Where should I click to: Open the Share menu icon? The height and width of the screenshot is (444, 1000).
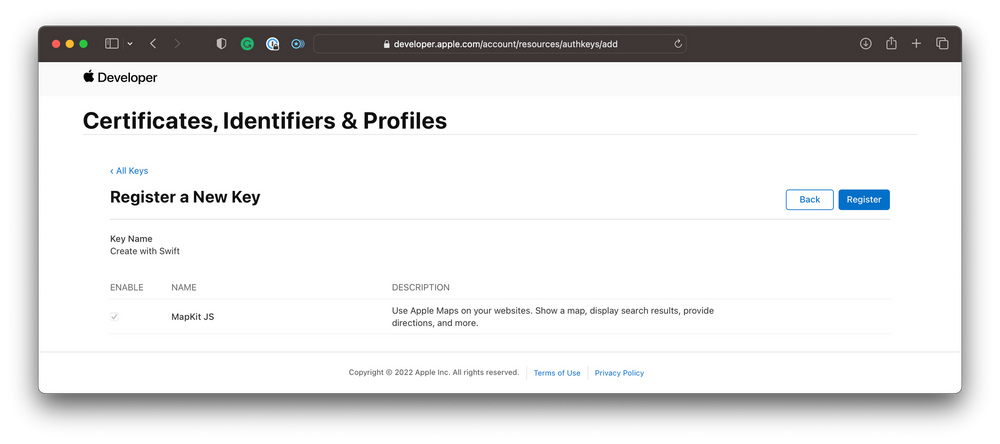[x=891, y=44]
